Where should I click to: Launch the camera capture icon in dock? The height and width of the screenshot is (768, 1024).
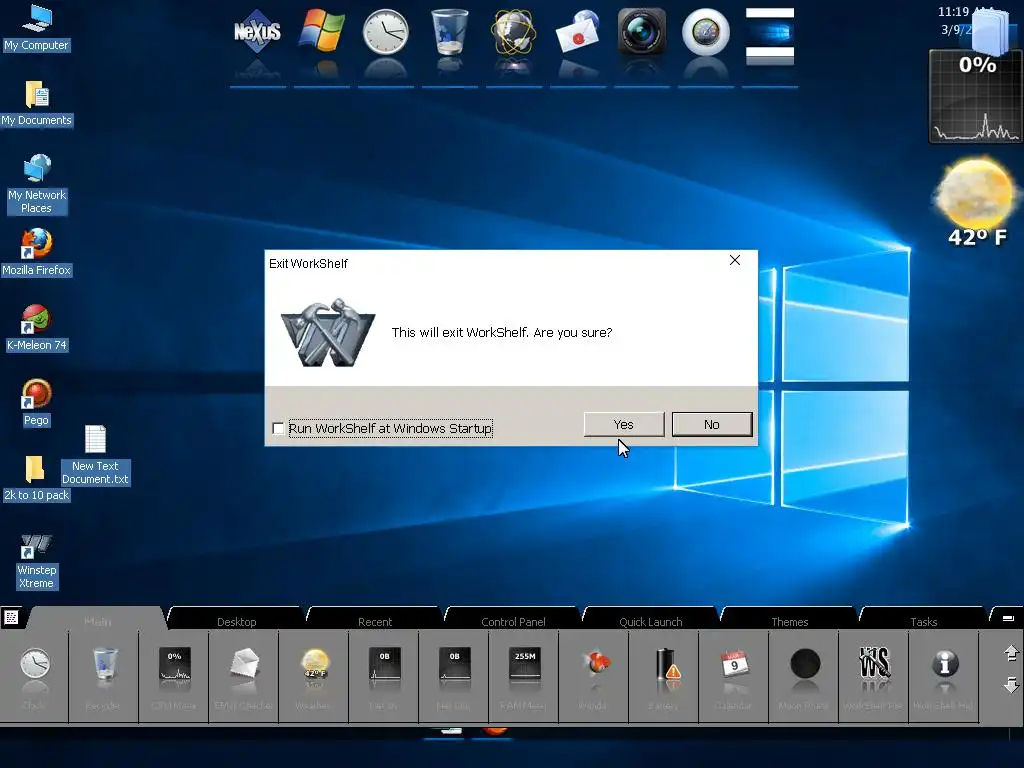point(642,31)
